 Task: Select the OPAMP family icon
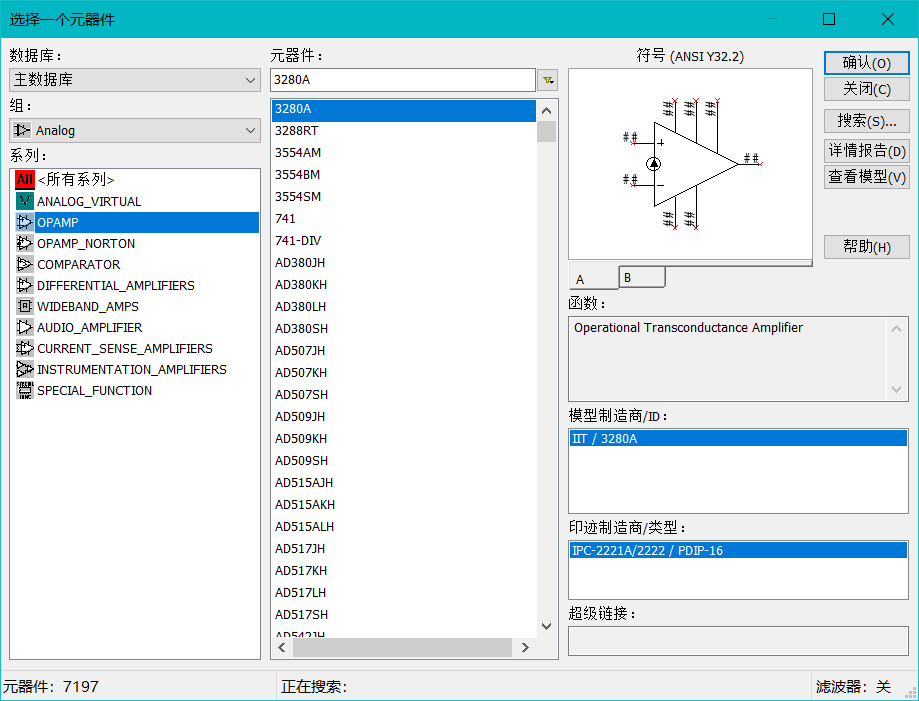[24, 222]
